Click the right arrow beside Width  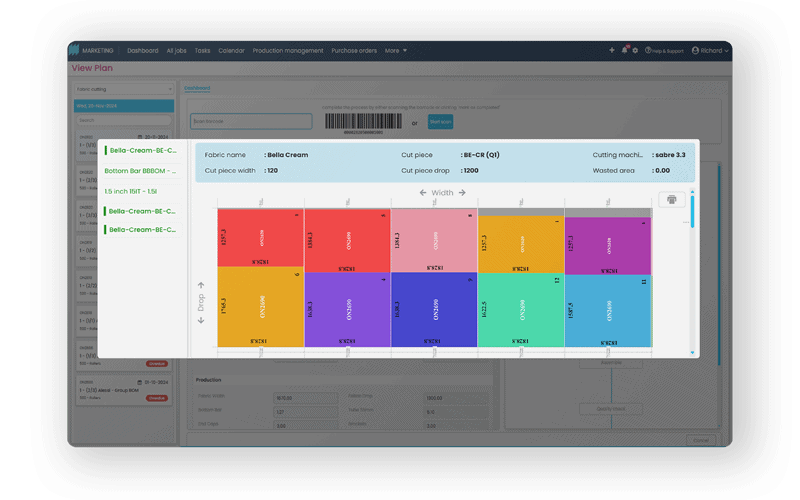click(462, 192)
